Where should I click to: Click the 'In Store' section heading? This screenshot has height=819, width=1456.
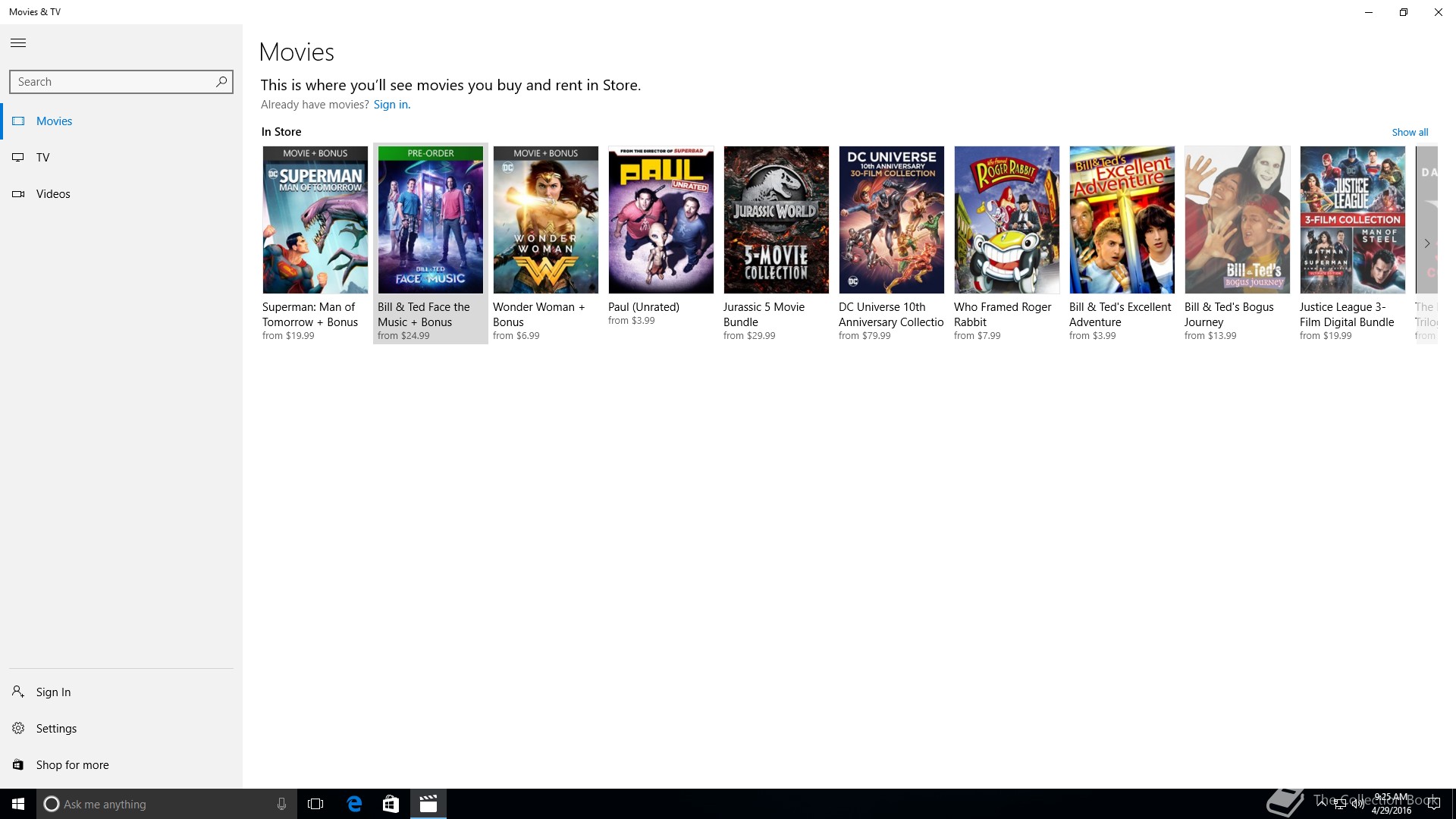pos(281,132)
